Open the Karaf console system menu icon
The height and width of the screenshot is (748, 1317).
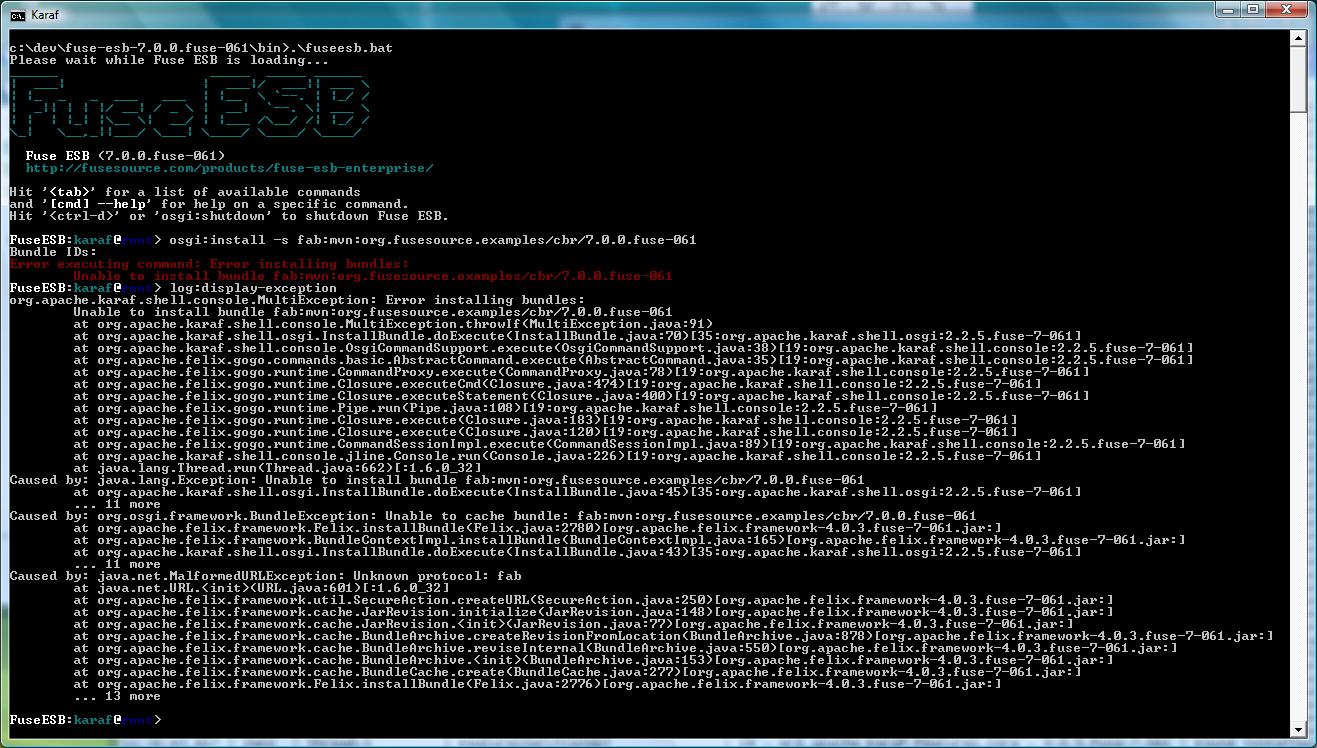[18, 14]
